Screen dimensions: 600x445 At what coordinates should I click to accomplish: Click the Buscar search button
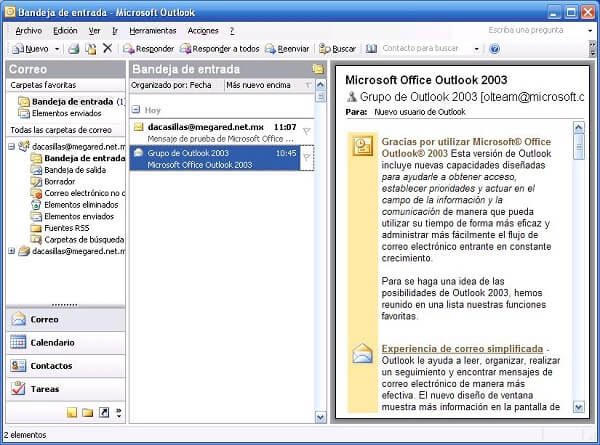(338, 49)
